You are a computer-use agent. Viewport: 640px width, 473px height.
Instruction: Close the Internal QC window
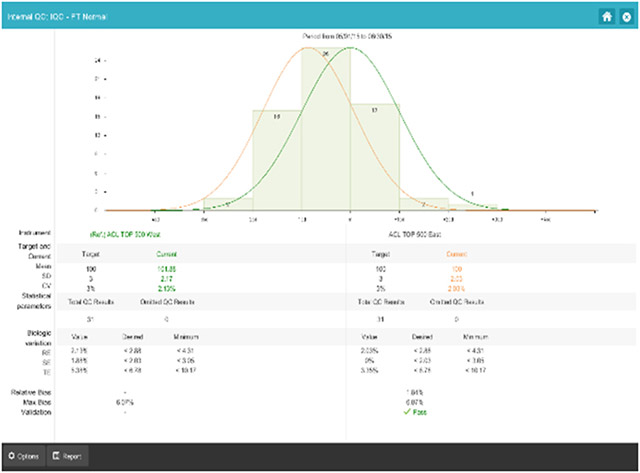[627, 17]
